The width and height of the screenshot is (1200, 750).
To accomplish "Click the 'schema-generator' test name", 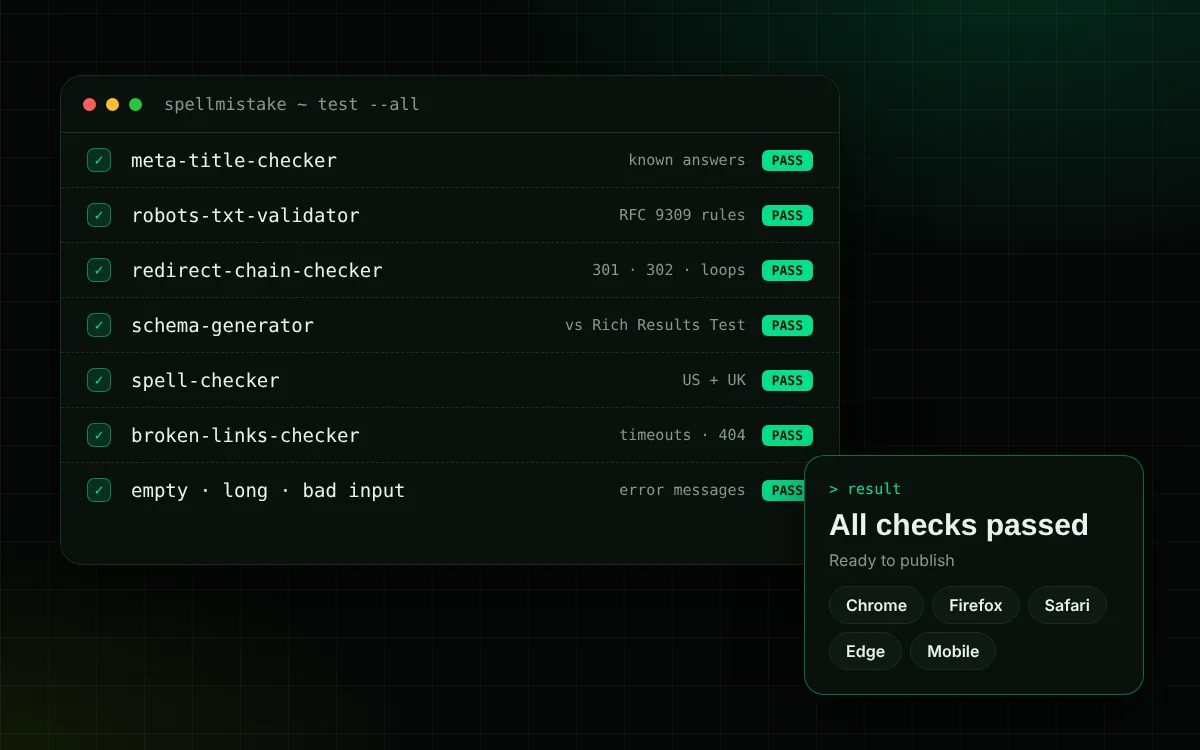I will pyautogui.click(x=222, y=325).
